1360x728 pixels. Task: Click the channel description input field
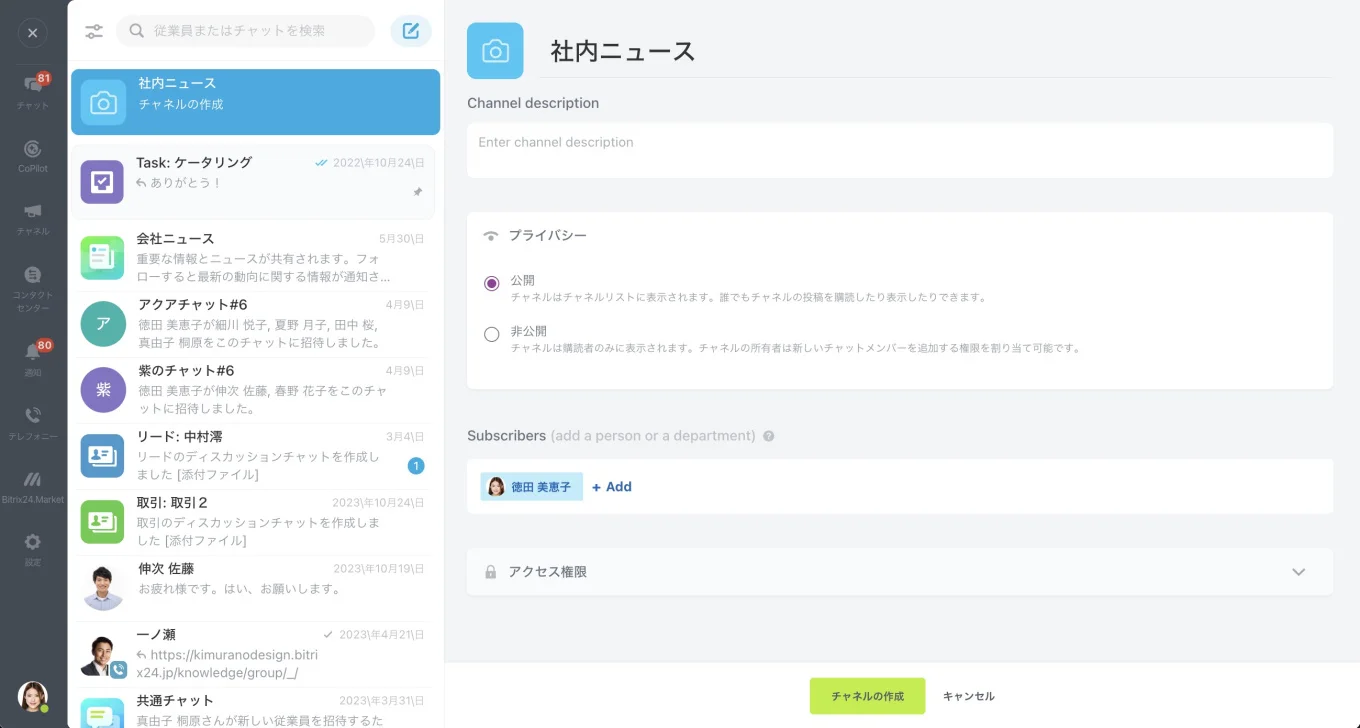[x=900, y=150]
